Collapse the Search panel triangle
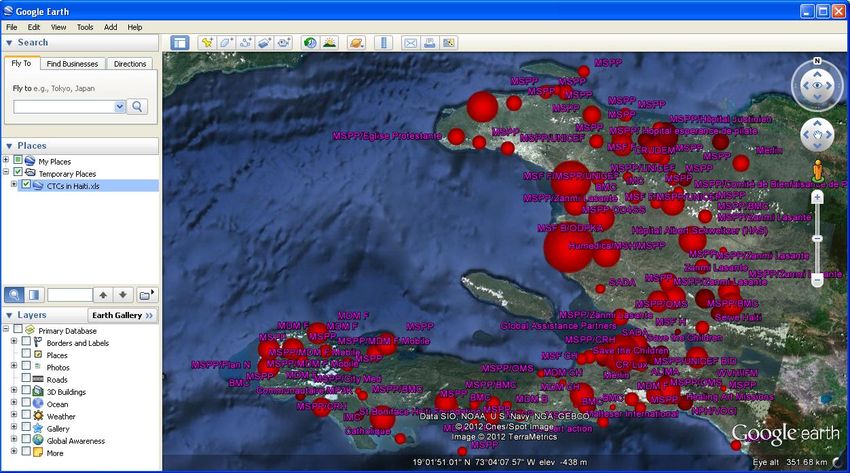 click(x=9, y=43)
